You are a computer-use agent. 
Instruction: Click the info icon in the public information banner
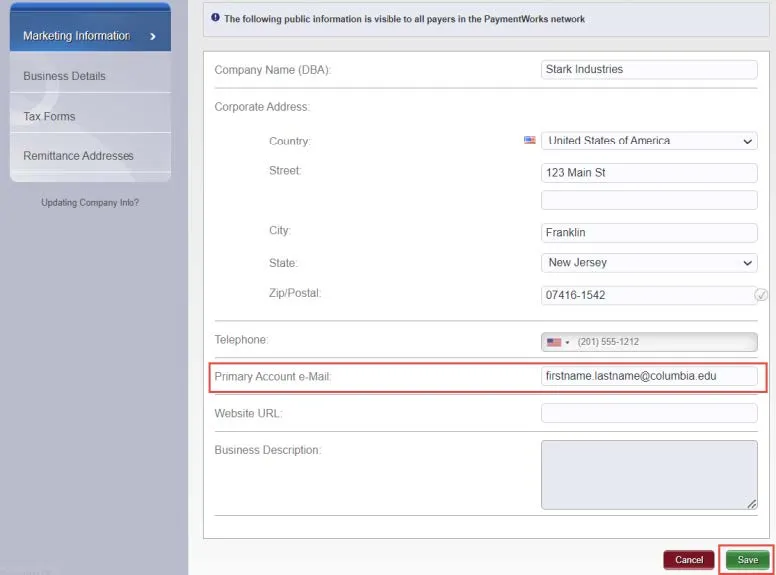(215, 17)
